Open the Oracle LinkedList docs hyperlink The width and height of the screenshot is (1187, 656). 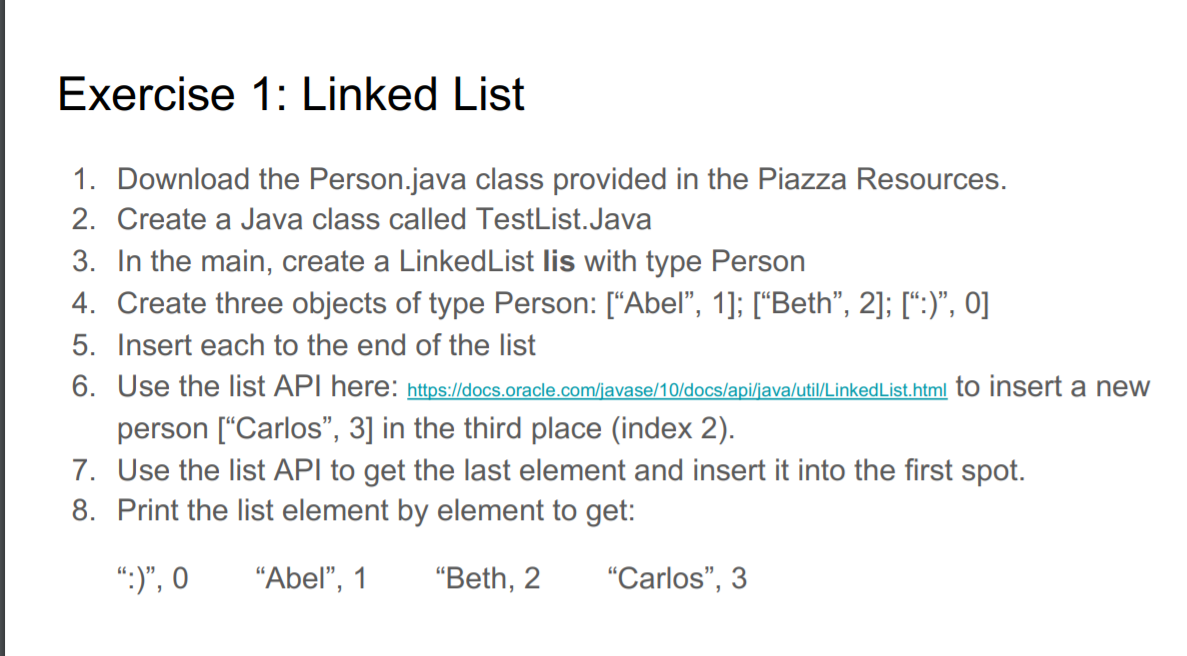677,390
